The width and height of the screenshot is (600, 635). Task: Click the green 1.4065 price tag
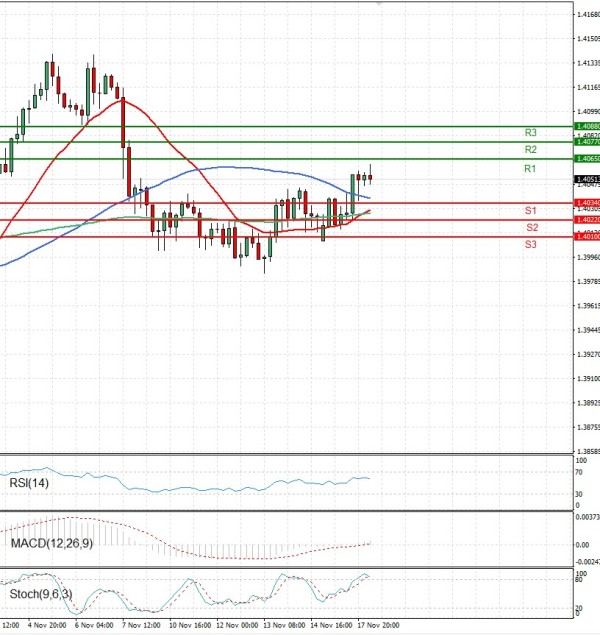[587, 159]
